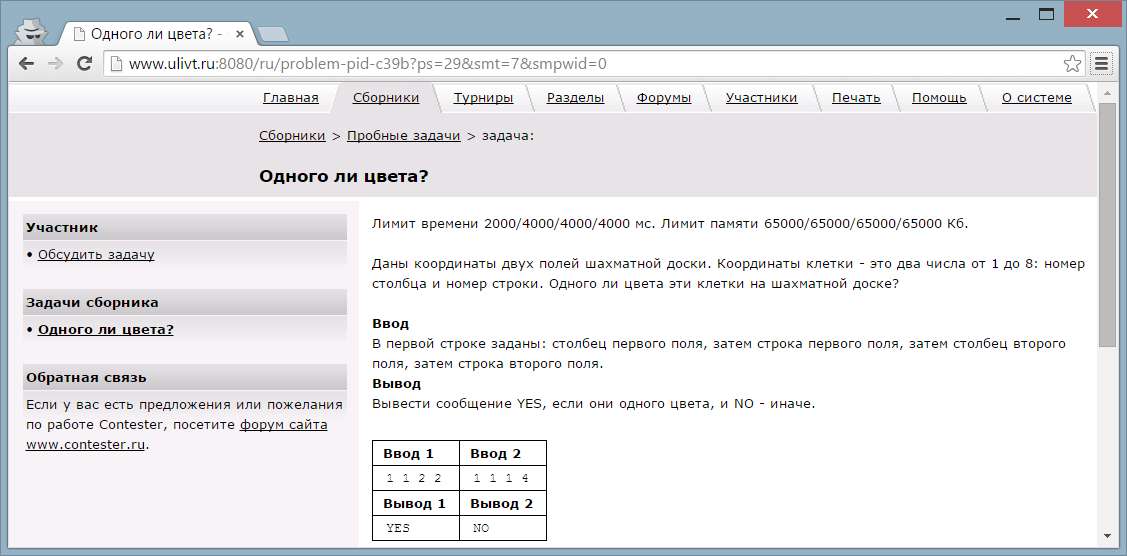Click the 'Вывод 1' table header cell
This screenshot has width=1127, height=556.
[x=415, y=503]
